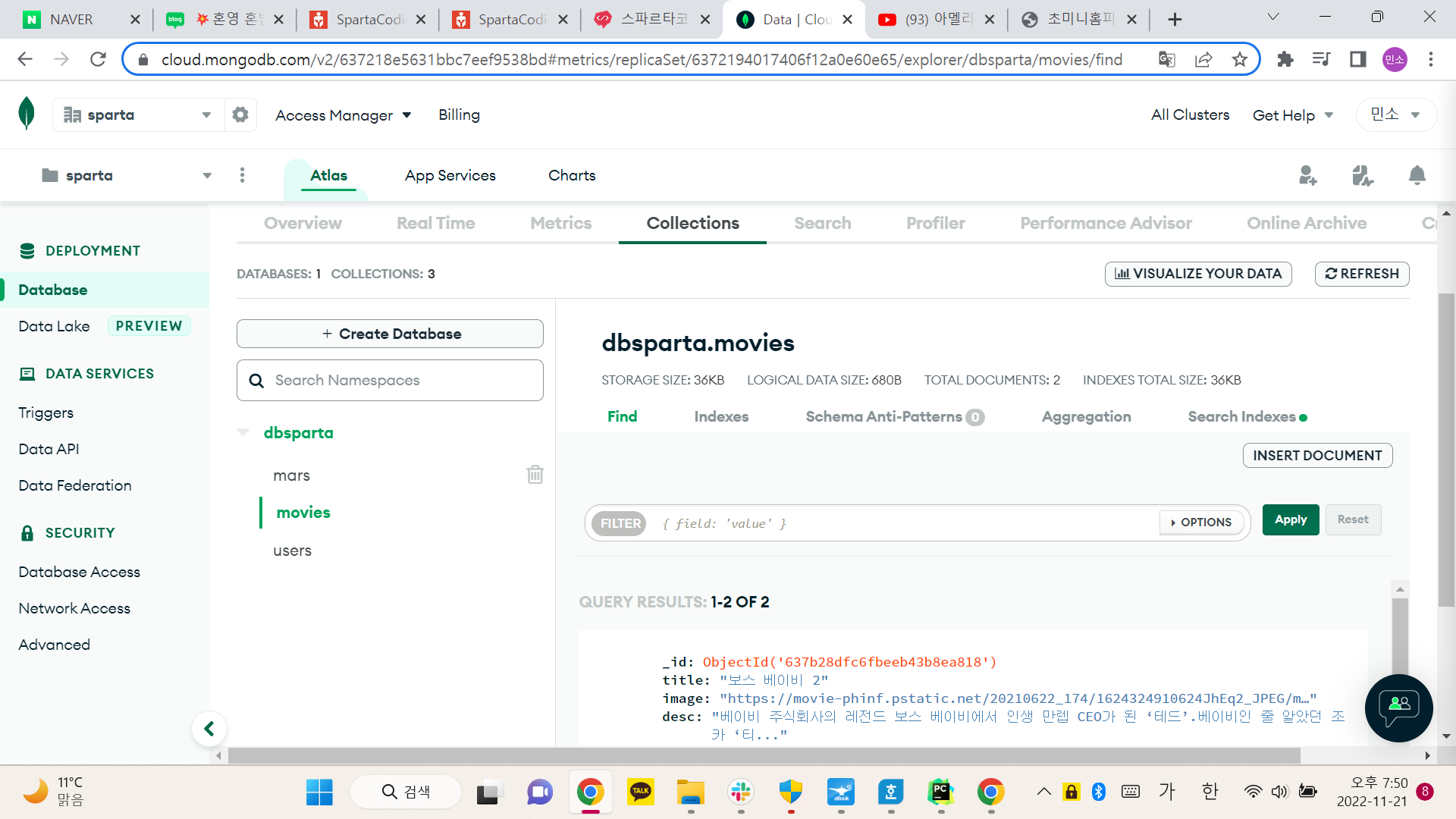Expand the Get Help dropdown
The height and width of the screenshot is (819, 1456).
(x=1293, y=115)
